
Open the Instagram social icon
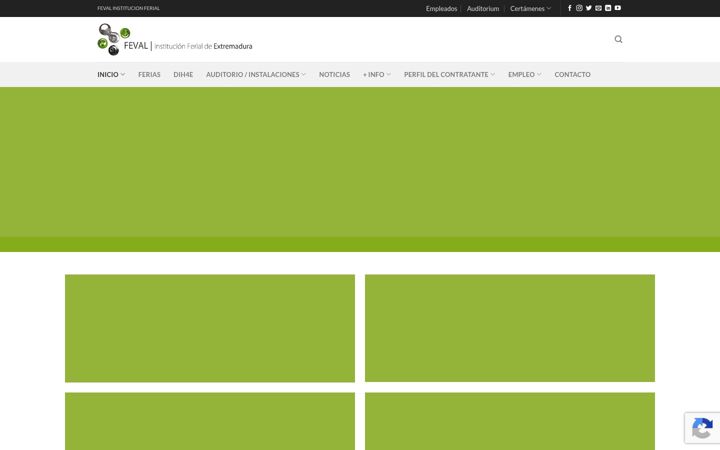579,8
